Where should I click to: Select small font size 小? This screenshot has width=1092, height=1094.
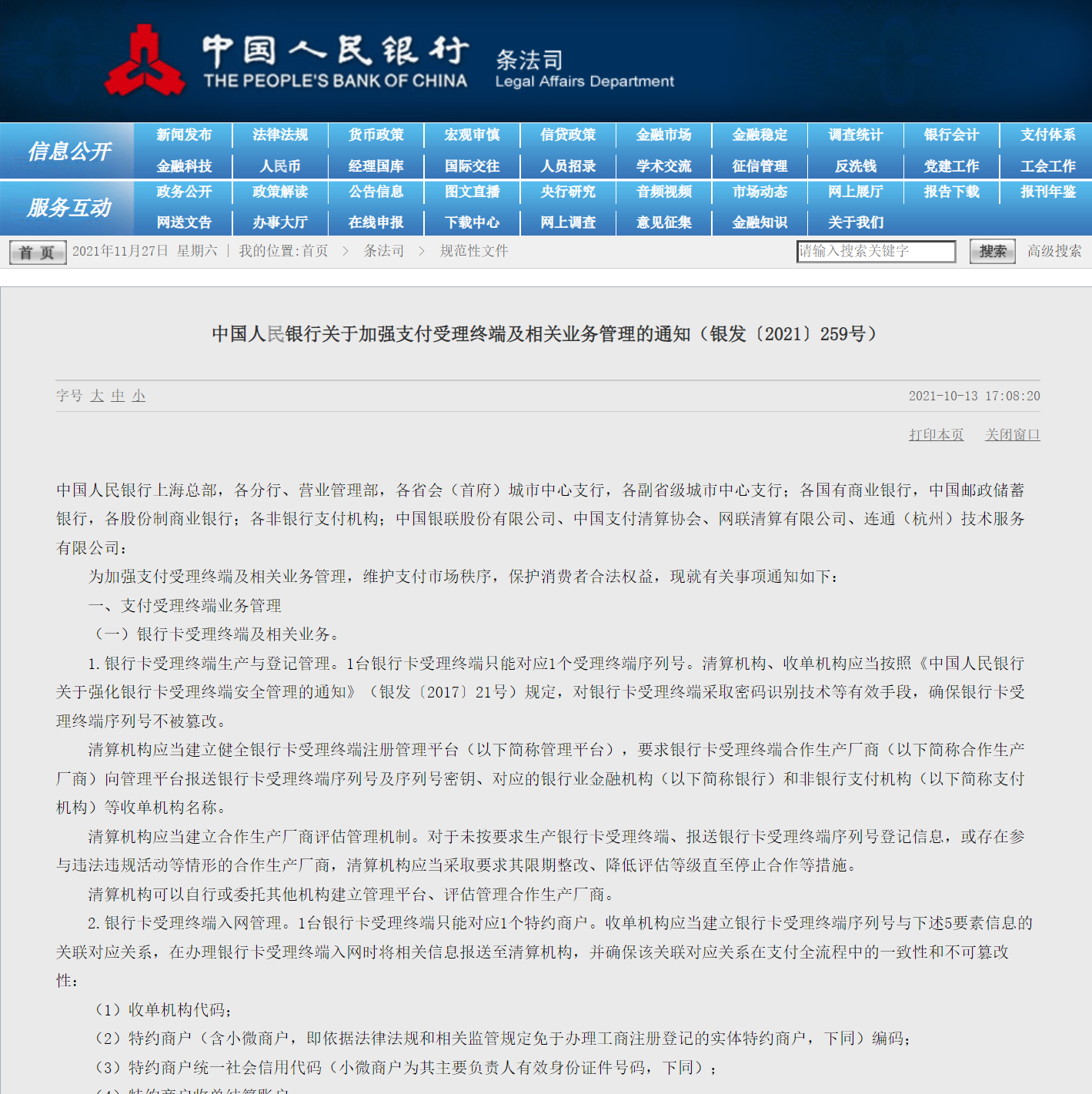[x=139, y=396]
